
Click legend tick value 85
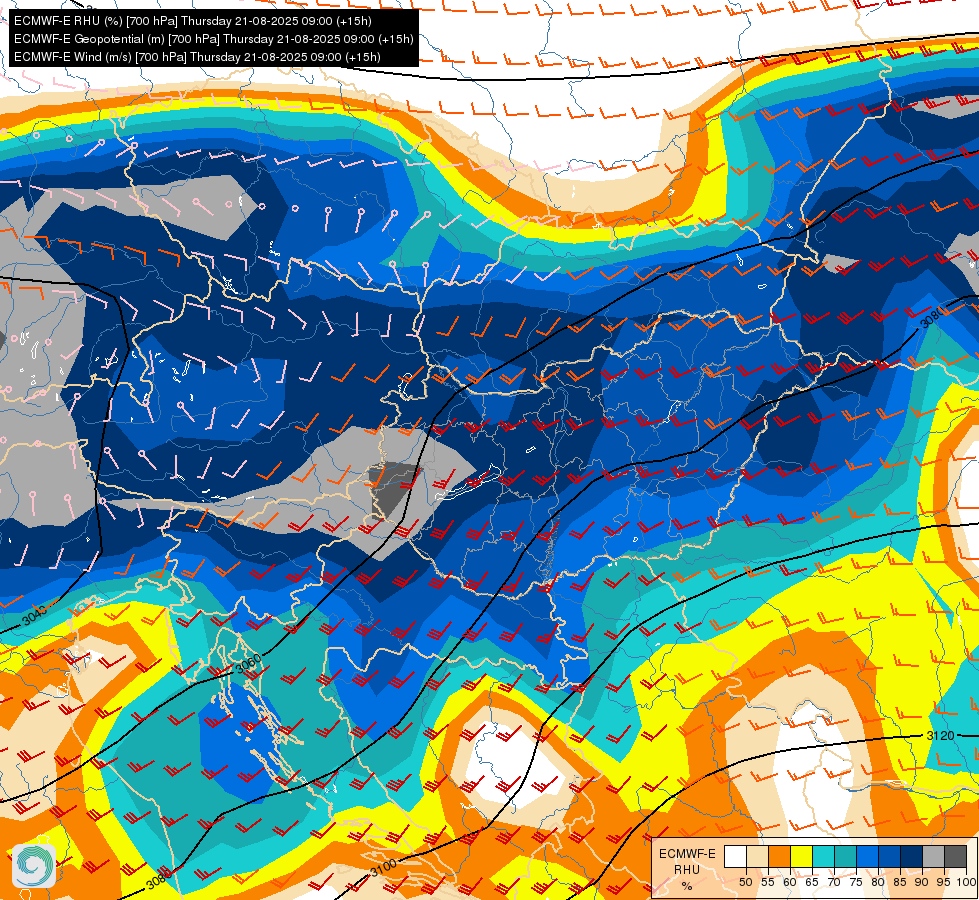pyautogui.click(x=900, y=882)
